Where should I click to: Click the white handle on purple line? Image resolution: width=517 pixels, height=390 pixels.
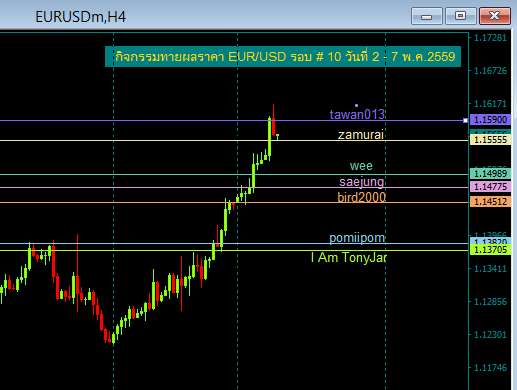click(x=465, y=120)
